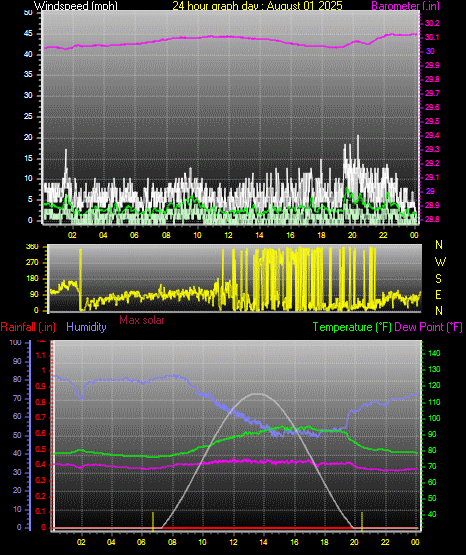Select the Dew Point (°F) legend label
The image size is (466, 555).
(428, 327)
